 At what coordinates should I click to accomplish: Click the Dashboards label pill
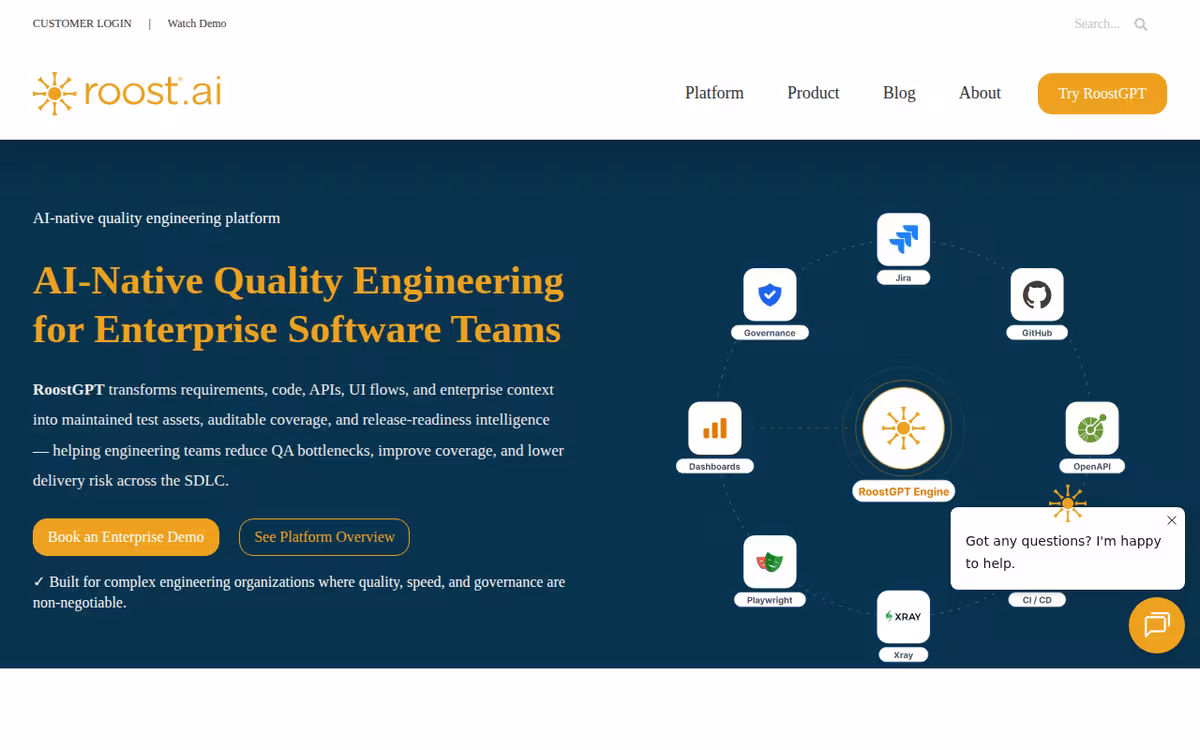click(x=715, y=466)
